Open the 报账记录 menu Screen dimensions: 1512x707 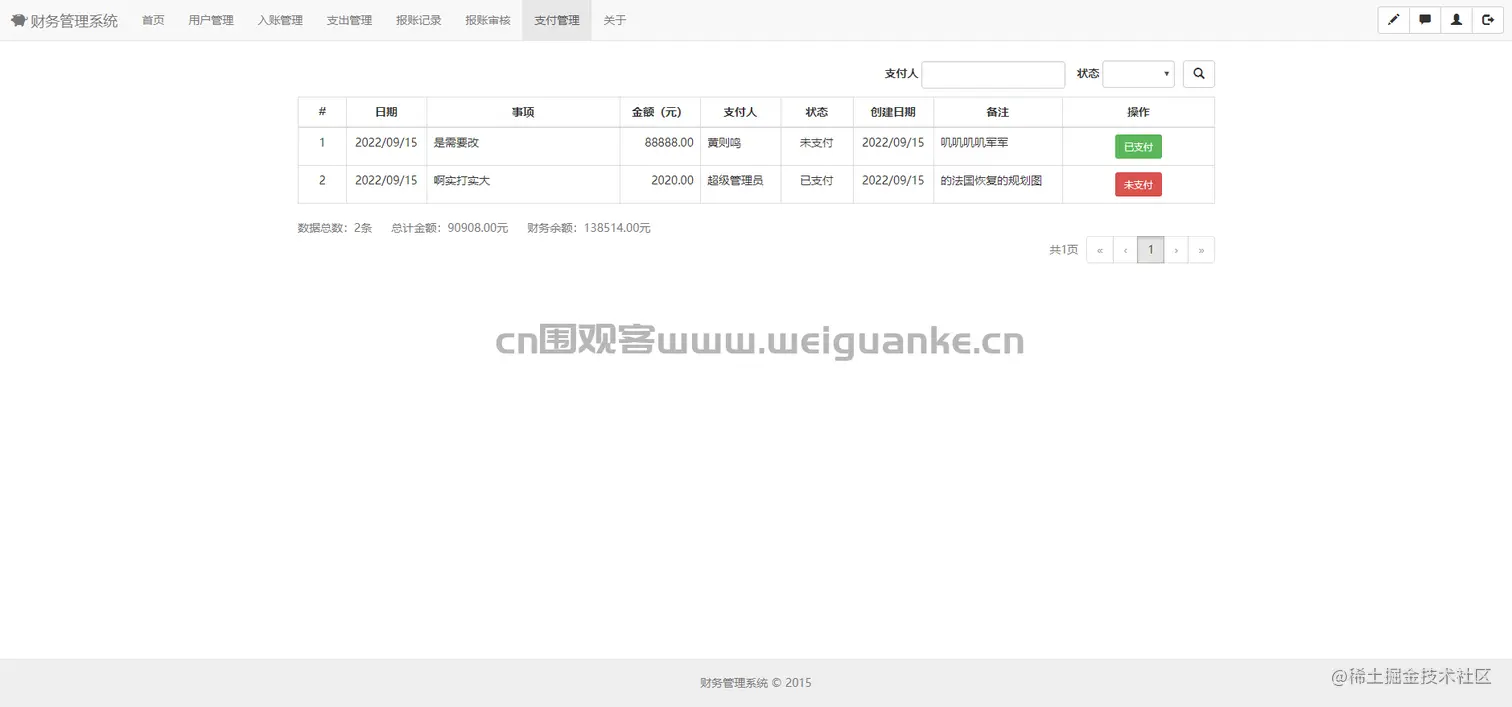coord(418,20)
